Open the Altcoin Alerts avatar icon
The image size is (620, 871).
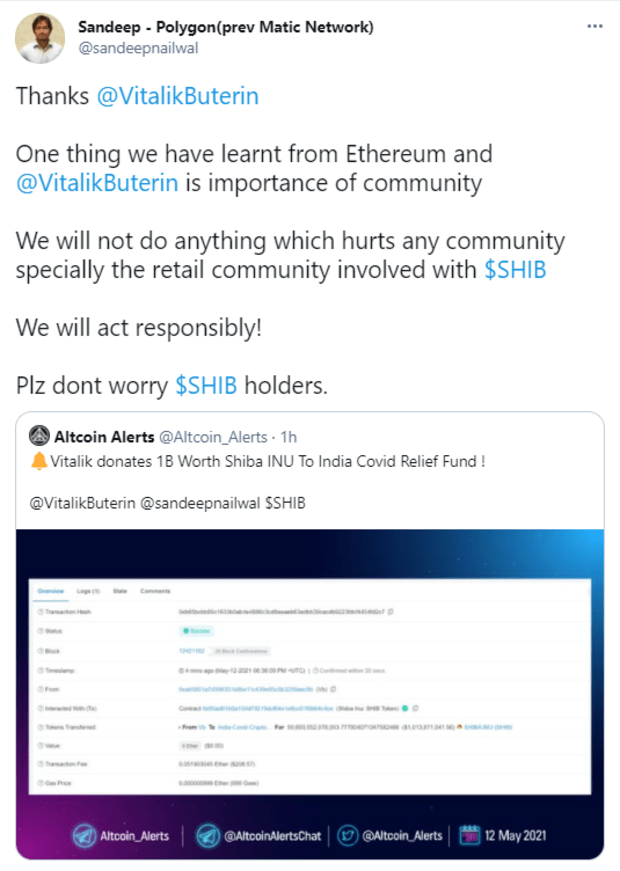coord(40,437)
